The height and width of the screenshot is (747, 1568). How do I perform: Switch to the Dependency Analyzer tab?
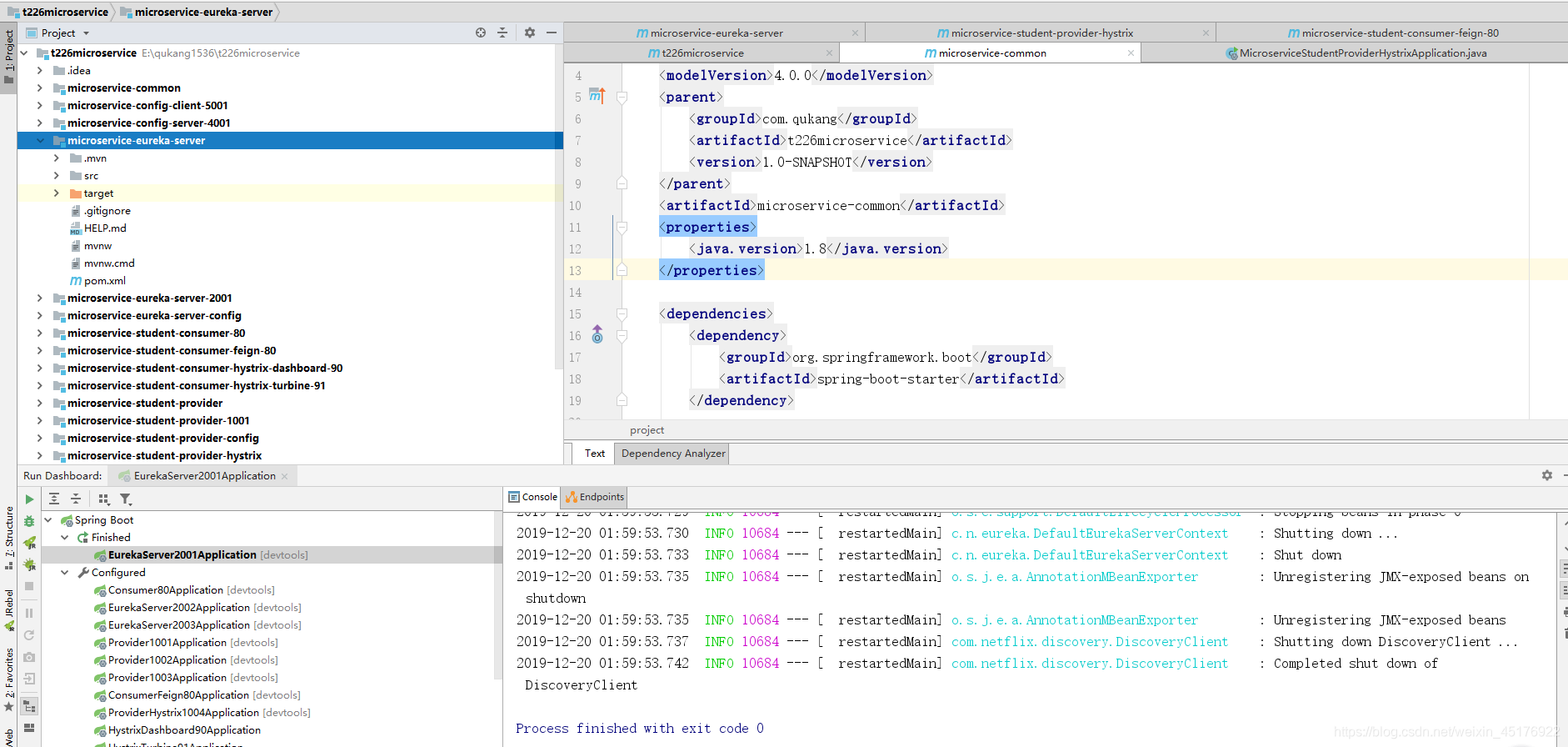(673, 454)
